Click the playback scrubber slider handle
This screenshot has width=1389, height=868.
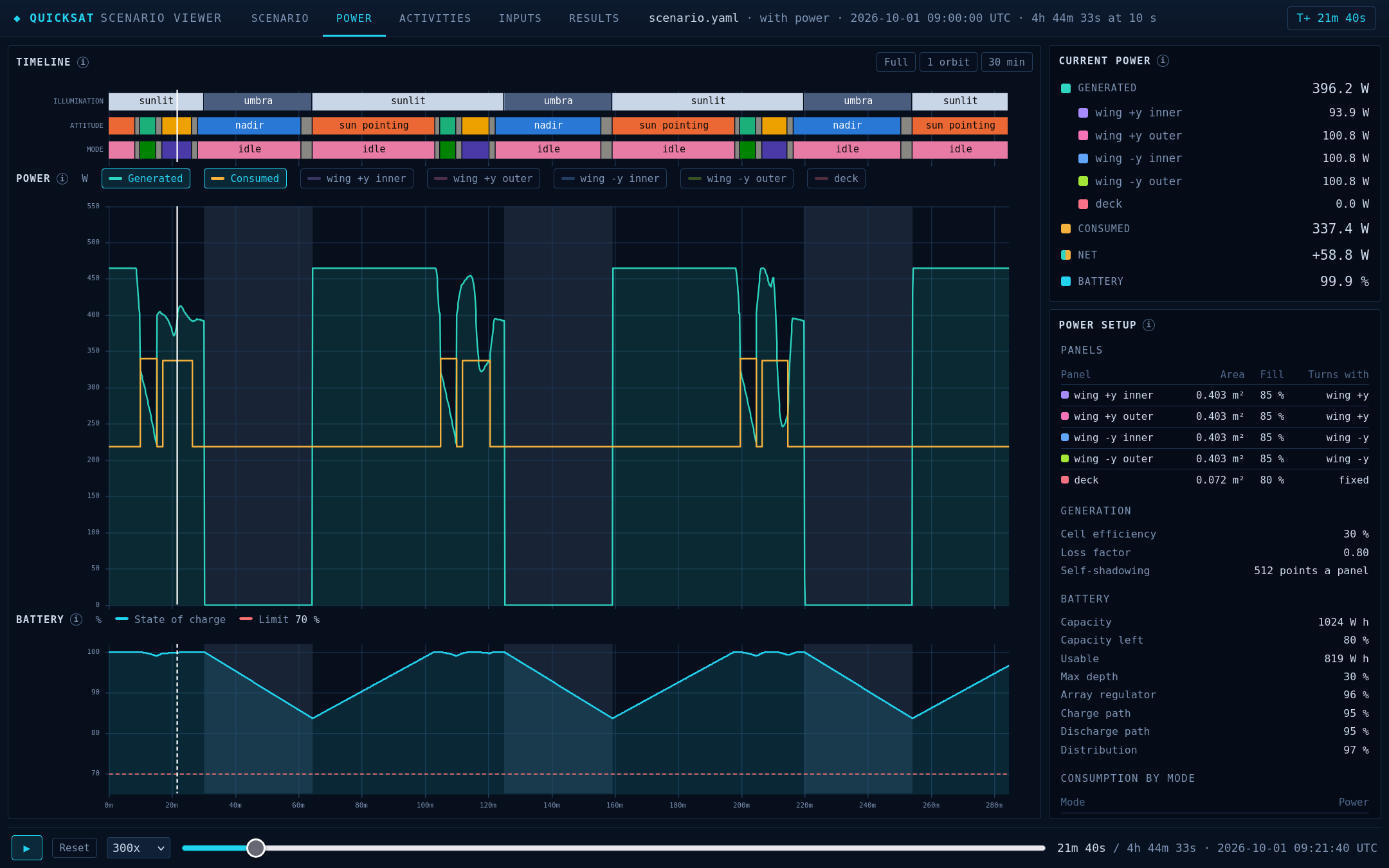[x=256, y=848]
